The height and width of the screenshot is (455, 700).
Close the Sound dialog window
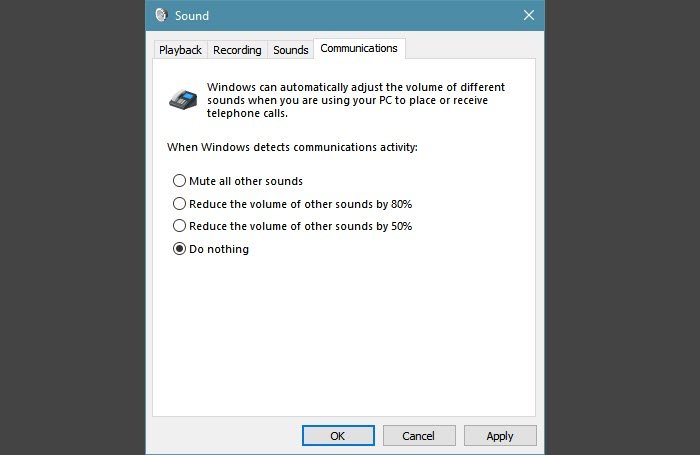528,16
